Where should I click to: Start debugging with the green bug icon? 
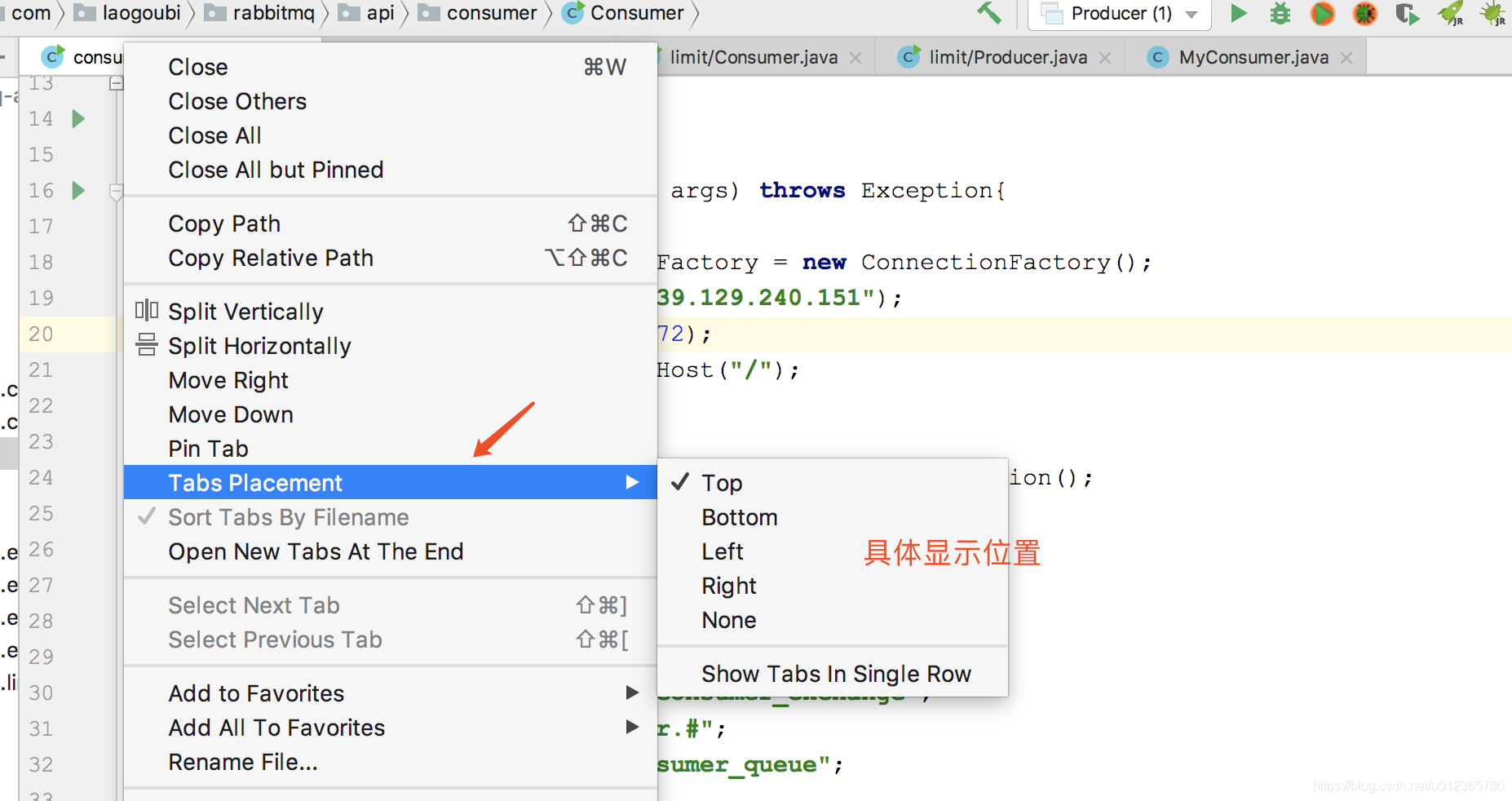[1280, 14]
